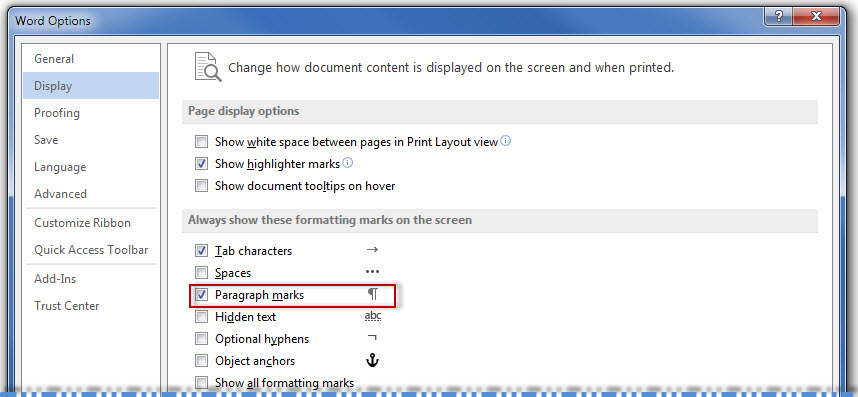Enable Show document tooltips on hover
Screen dimensions: 858x397
tap(202, 186)
